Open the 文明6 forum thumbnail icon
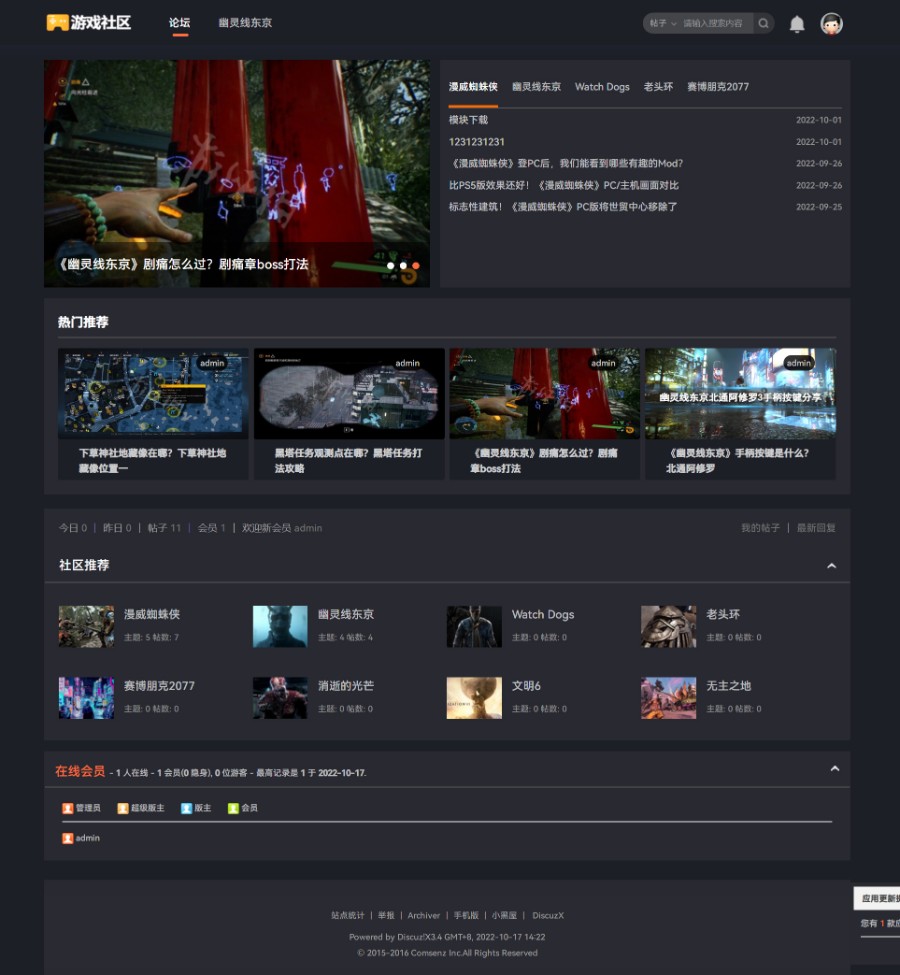 (x=474, y=698)
